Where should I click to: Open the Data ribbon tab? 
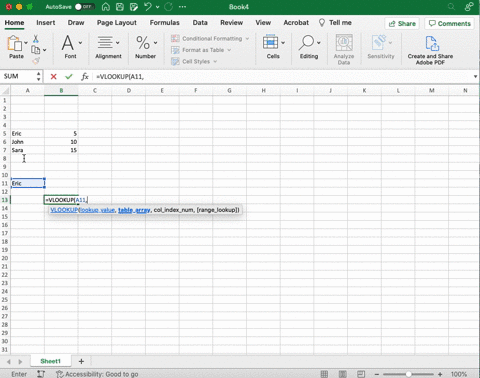pos(200,23)
